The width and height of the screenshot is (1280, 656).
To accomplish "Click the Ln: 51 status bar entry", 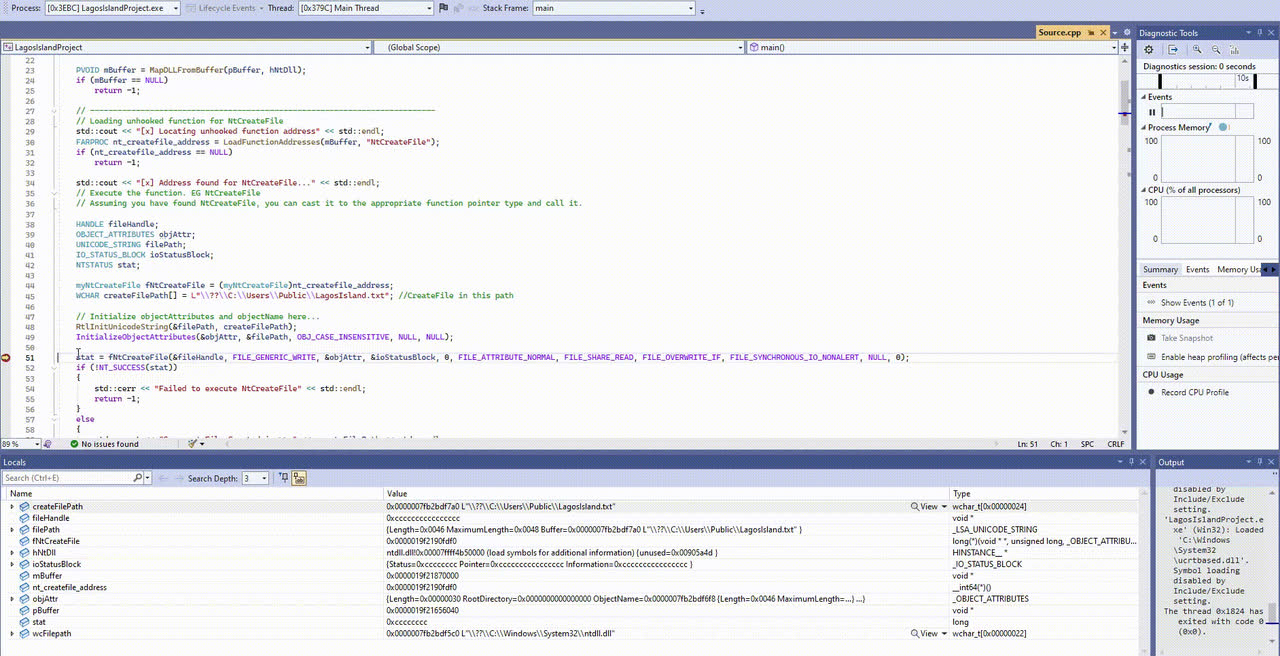I will (x=1027, y=444).
